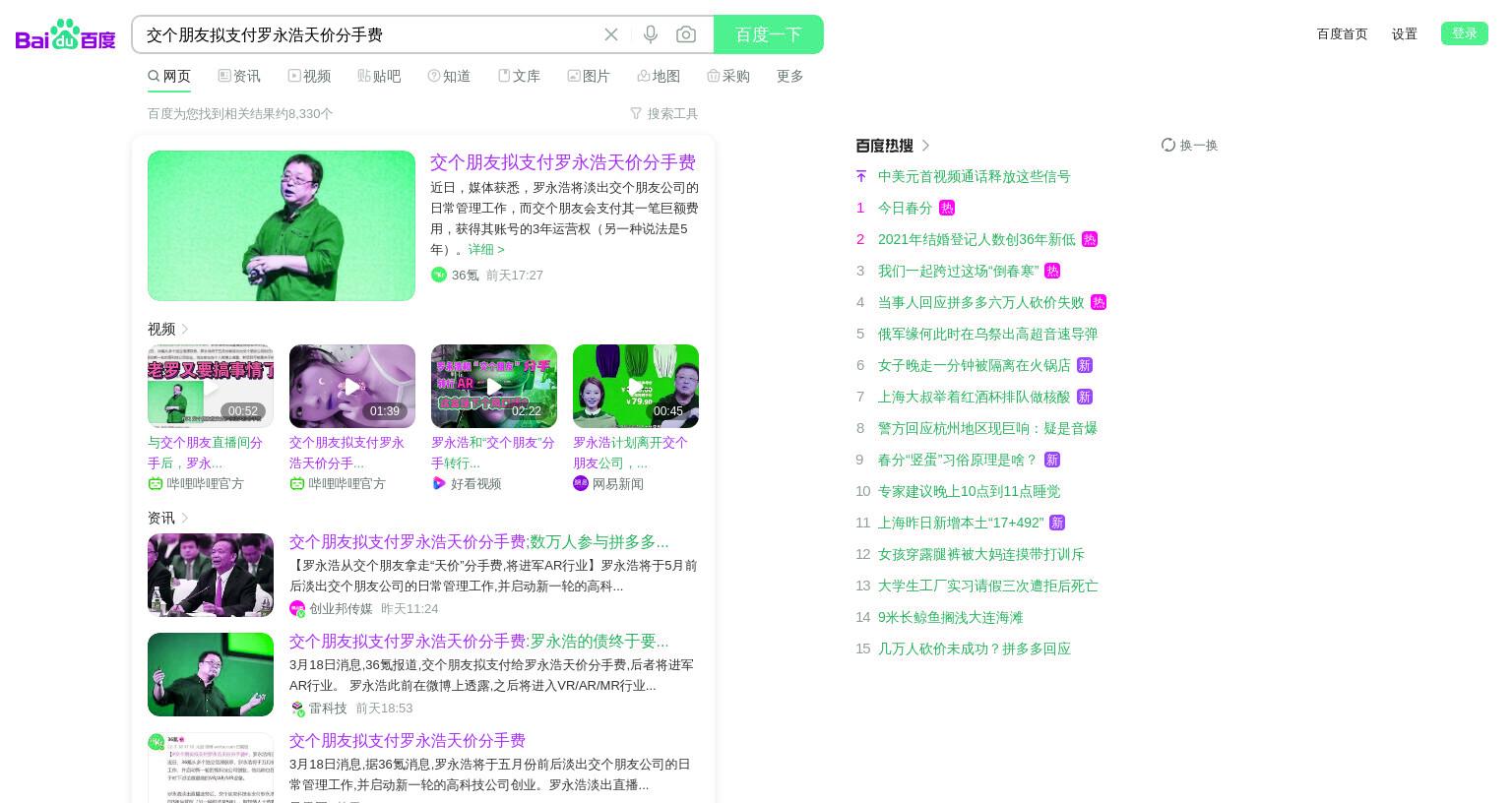The width and height of the screenshot is (1512, 803).
Task: Open hot topic 俄军缘何此时在乌祭出高超音速导弹
Action: coord(988,334)
